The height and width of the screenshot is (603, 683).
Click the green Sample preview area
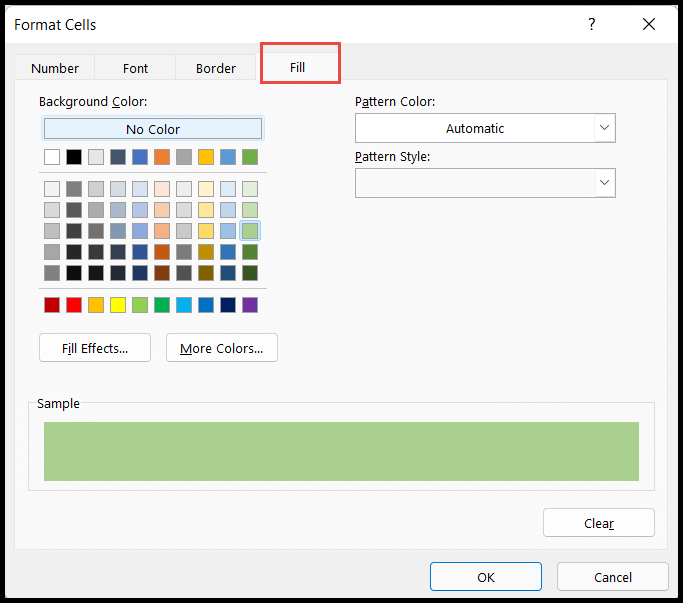pos(341,451)
